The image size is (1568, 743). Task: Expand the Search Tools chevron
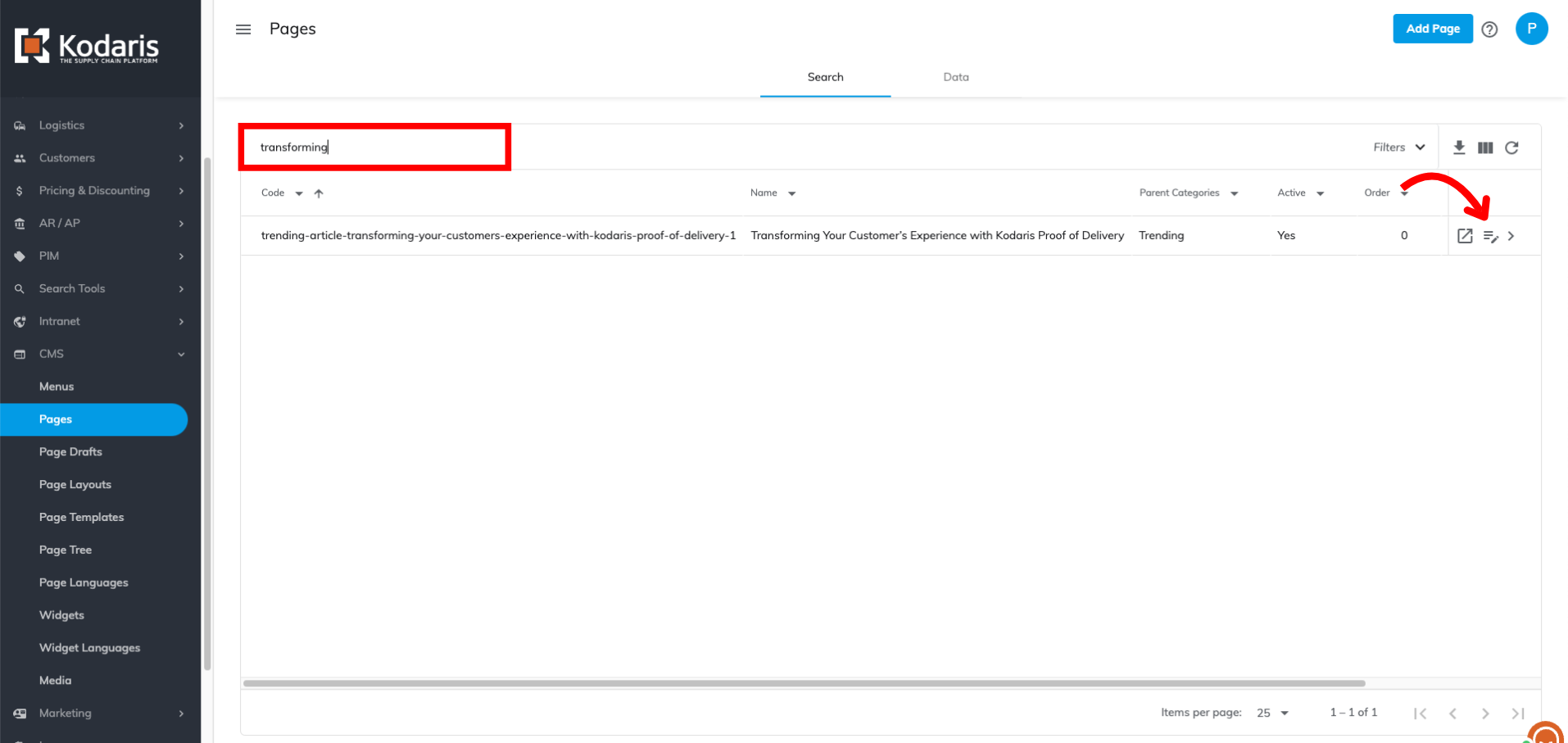[x=181, y=289]
